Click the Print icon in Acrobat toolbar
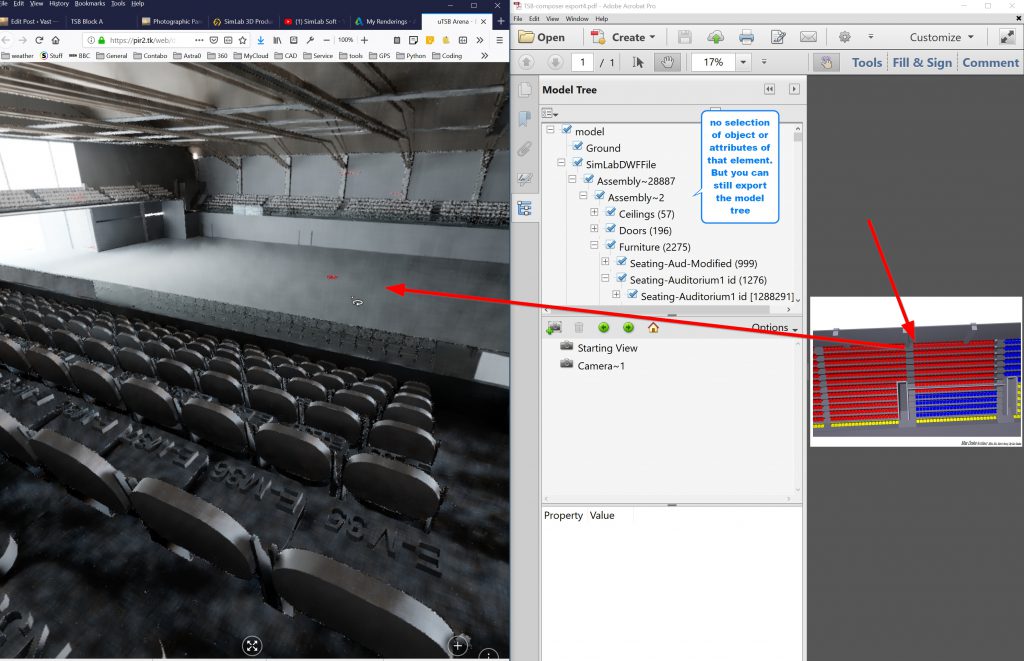This screenshot has width=1024, height=661. click(746, 37)
